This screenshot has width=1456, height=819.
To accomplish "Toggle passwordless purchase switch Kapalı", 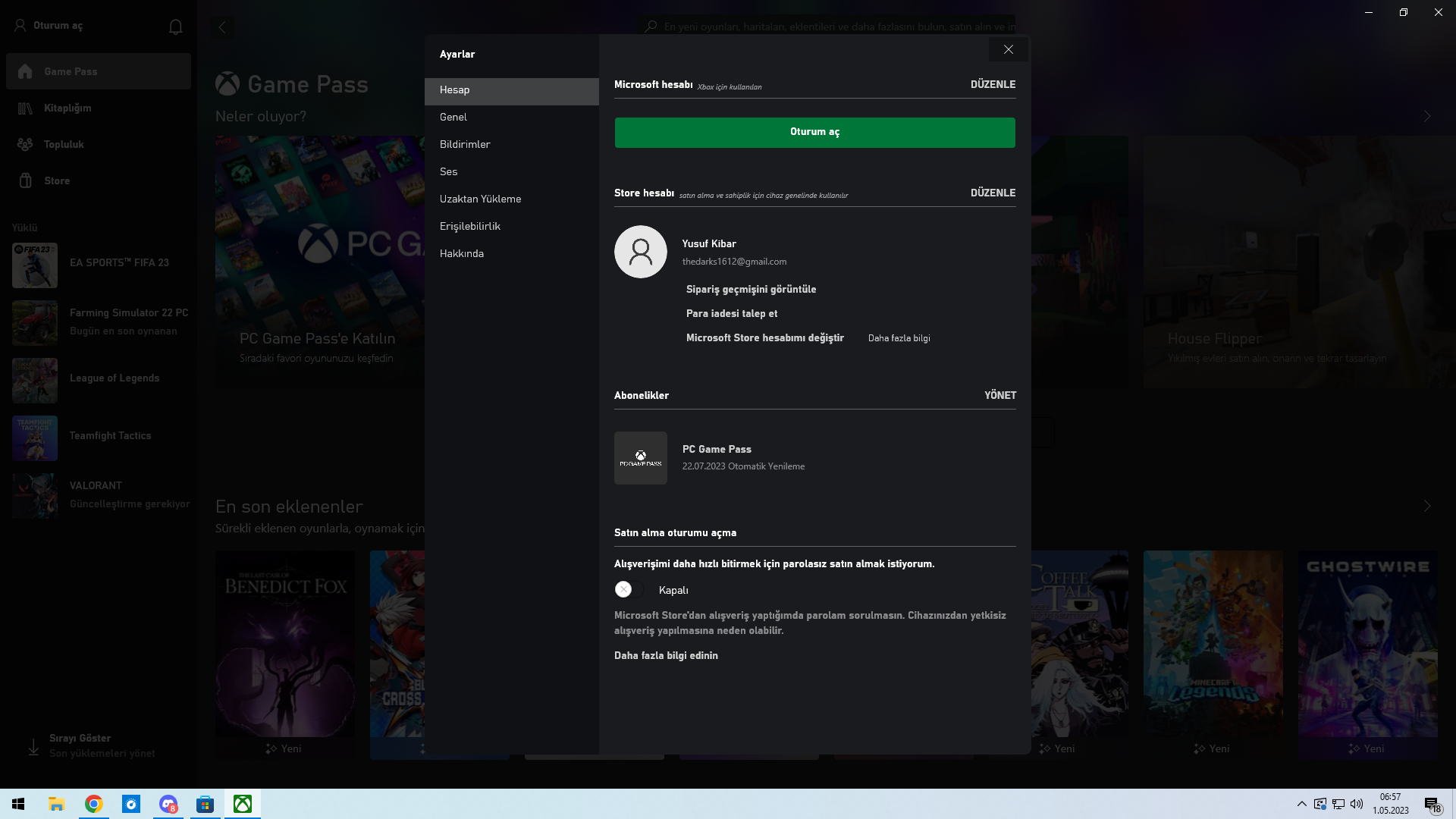I will click(629, 590).
